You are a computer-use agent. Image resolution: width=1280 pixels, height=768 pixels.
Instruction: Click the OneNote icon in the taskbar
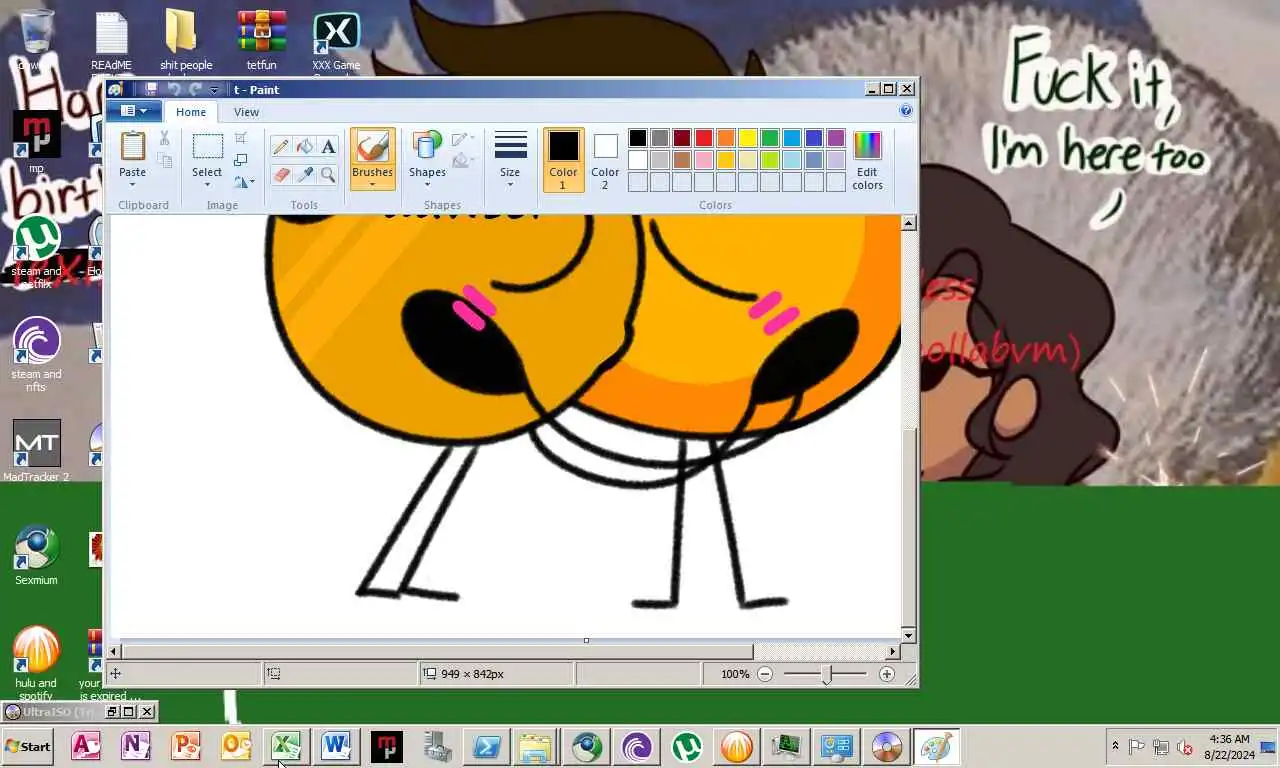point(136,746)
